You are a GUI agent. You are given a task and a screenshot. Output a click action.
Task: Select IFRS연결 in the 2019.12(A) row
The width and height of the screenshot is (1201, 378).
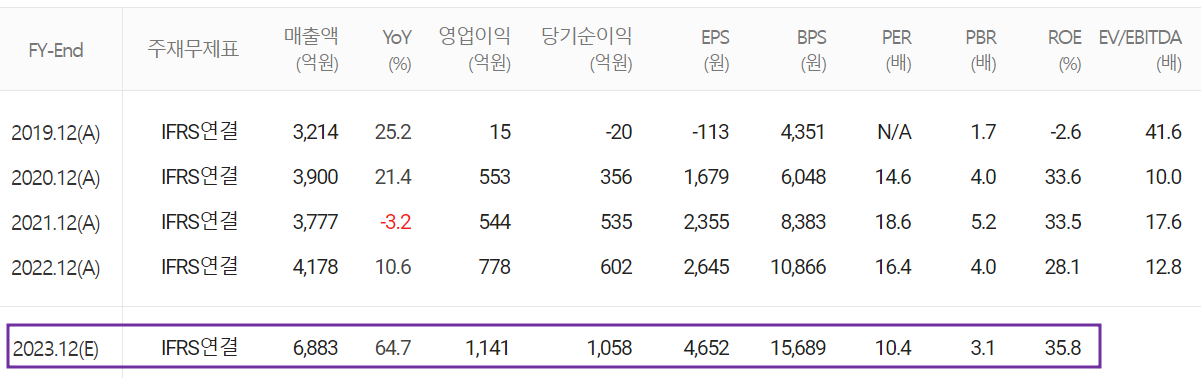coord(199,131)
